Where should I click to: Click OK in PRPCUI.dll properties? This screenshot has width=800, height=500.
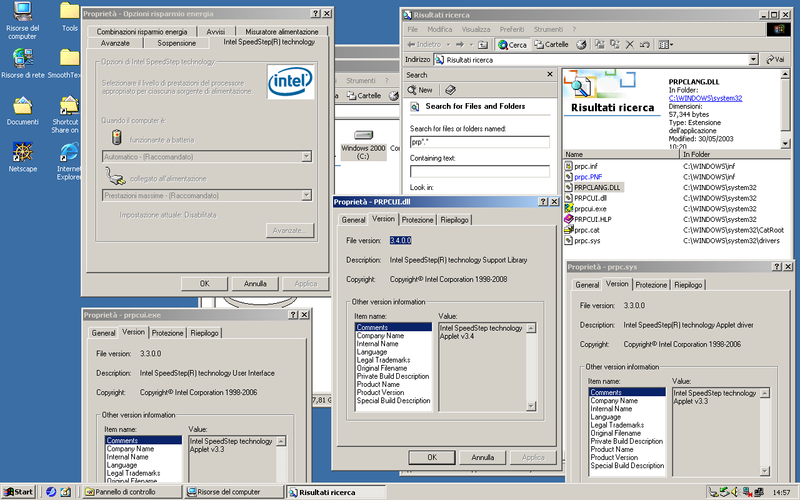coord(432,458)
